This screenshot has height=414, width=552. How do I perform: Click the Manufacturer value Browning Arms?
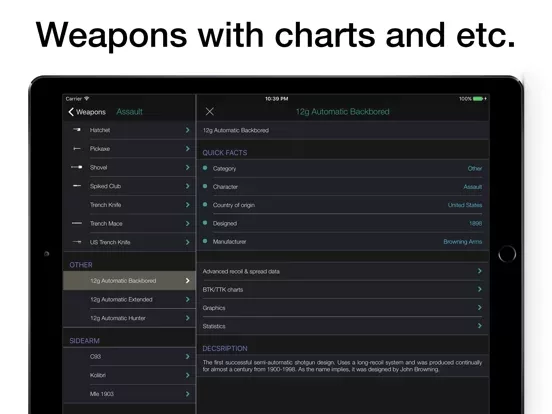click(x=463, y=242)
